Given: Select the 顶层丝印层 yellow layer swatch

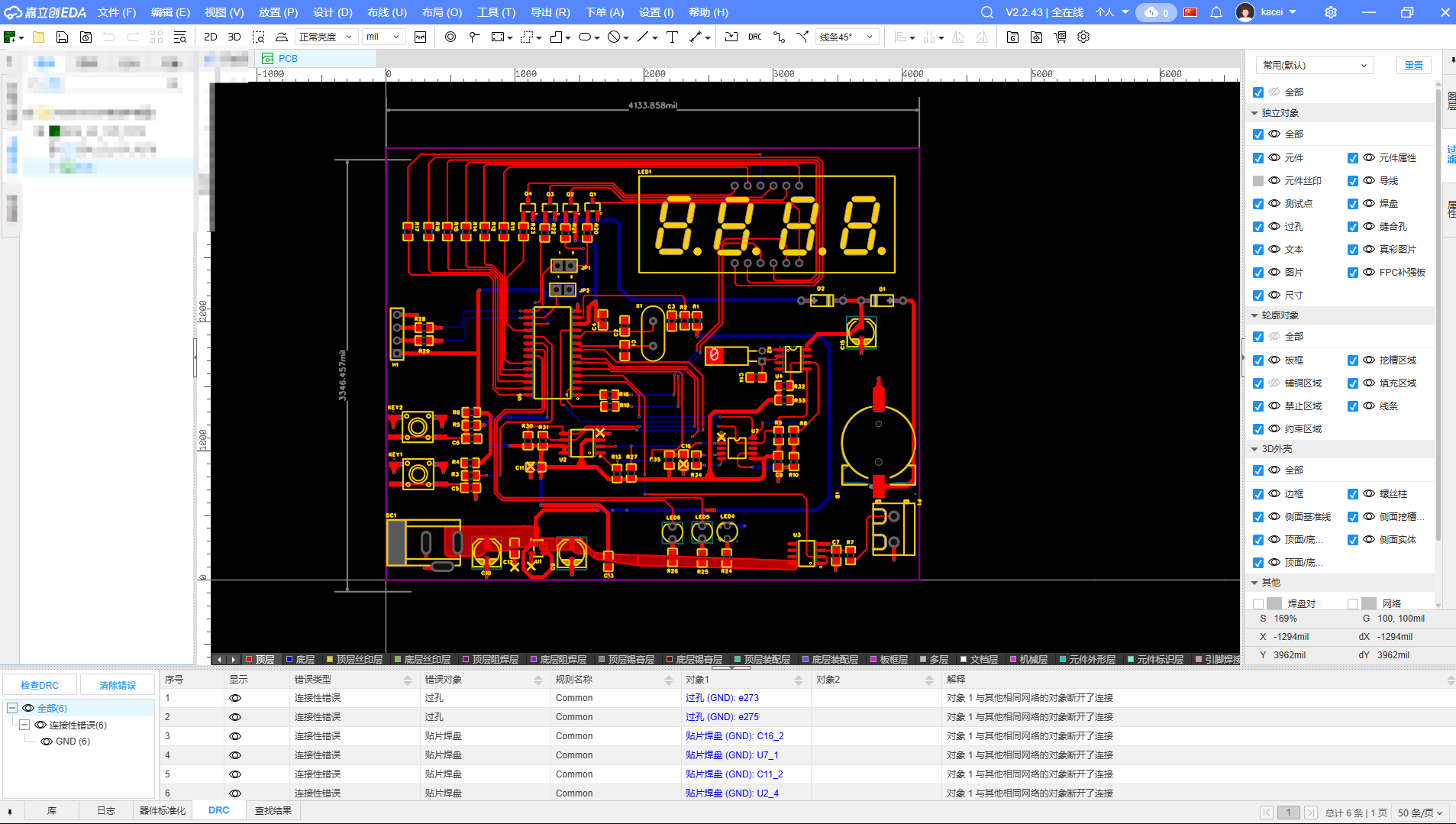Looking at the screenshot, I should (330, 659).
